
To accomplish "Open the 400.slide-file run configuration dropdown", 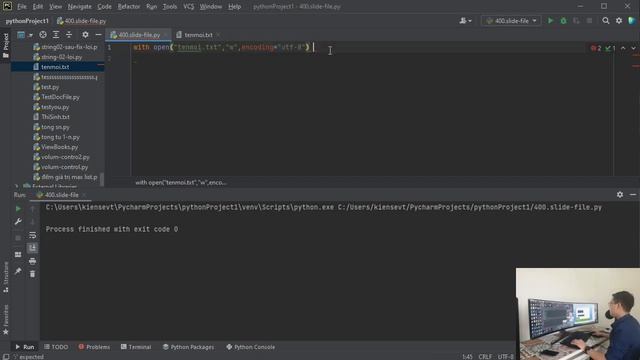I will (511, 20).
